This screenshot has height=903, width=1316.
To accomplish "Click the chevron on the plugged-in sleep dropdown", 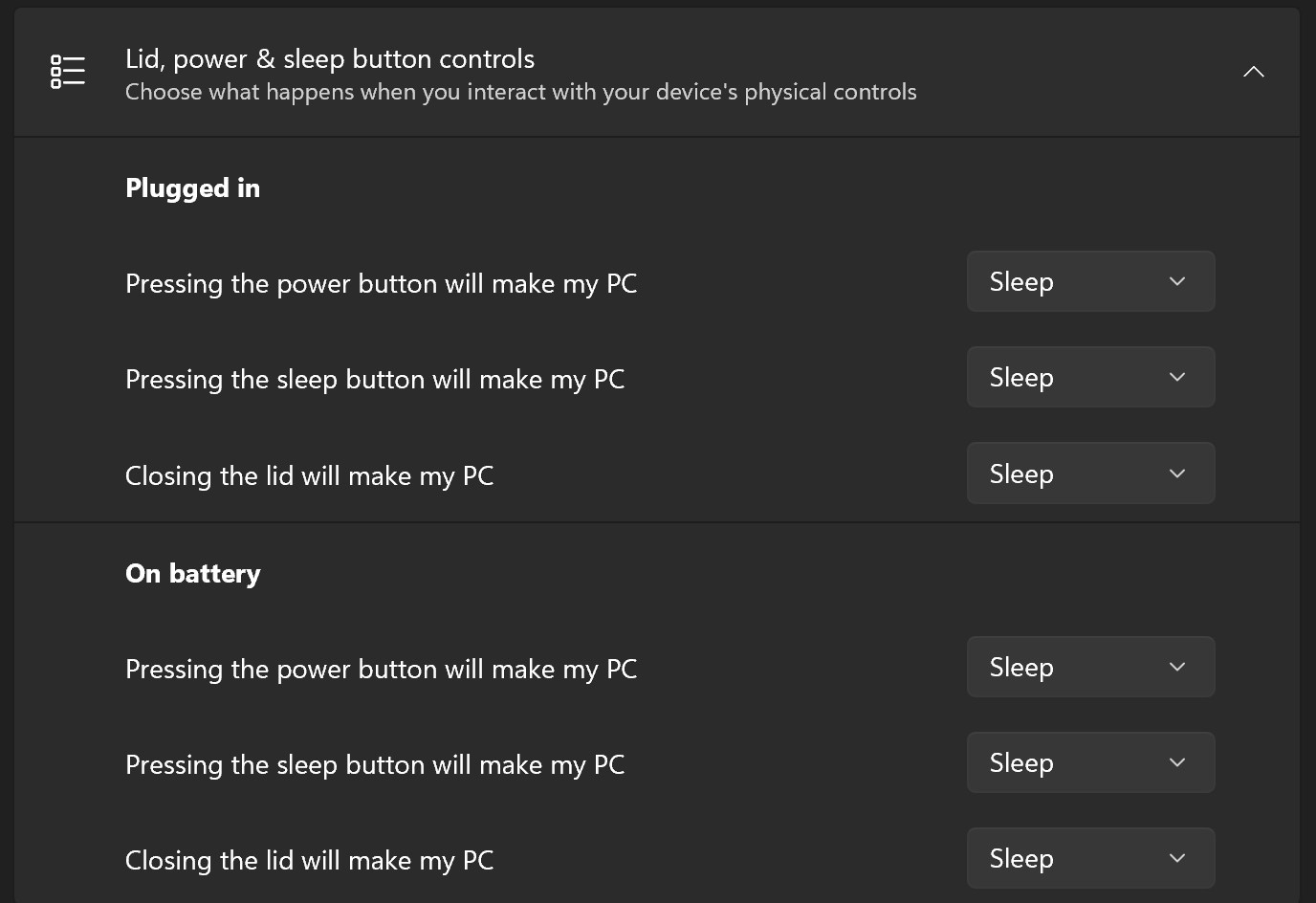I will pos(1177,377).
